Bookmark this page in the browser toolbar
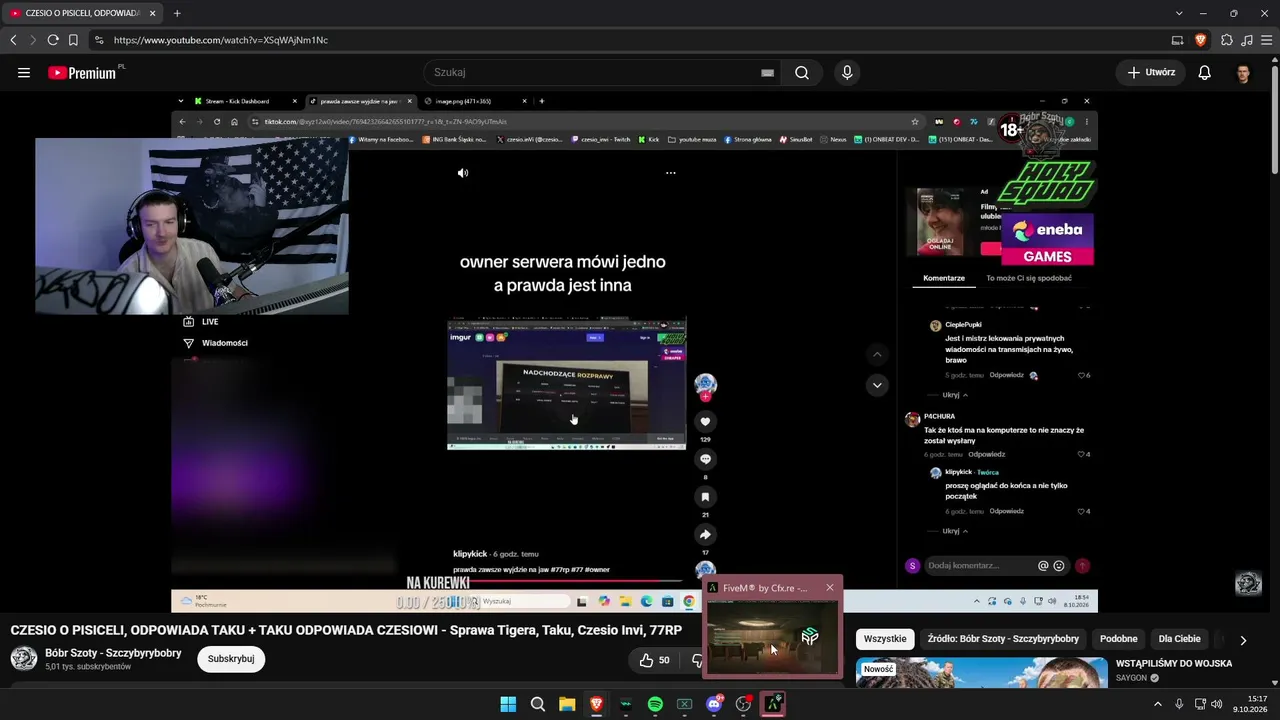Viewport: 1280px width, 720px height. 73,40
